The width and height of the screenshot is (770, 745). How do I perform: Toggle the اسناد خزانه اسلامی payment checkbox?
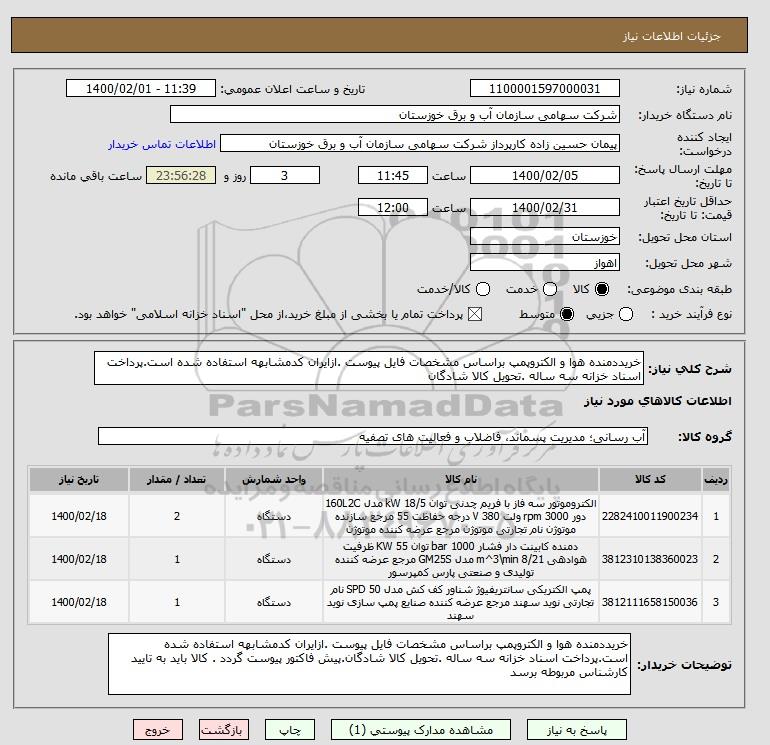tap(475, 314)
